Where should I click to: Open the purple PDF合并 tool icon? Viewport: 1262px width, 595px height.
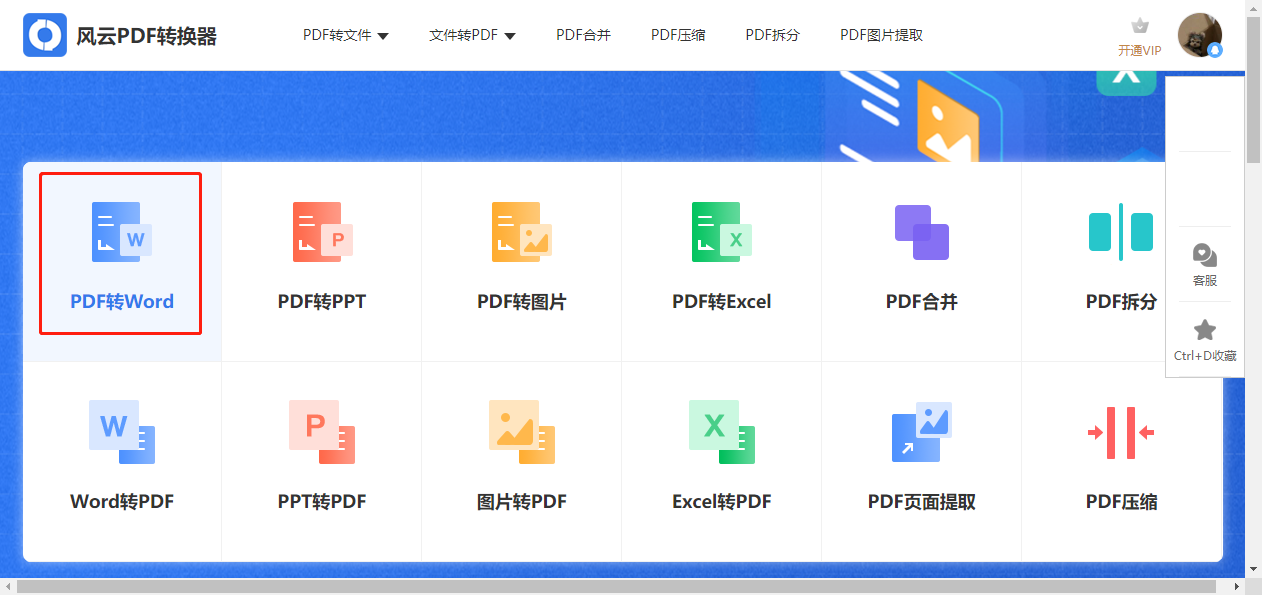[922, 232]
